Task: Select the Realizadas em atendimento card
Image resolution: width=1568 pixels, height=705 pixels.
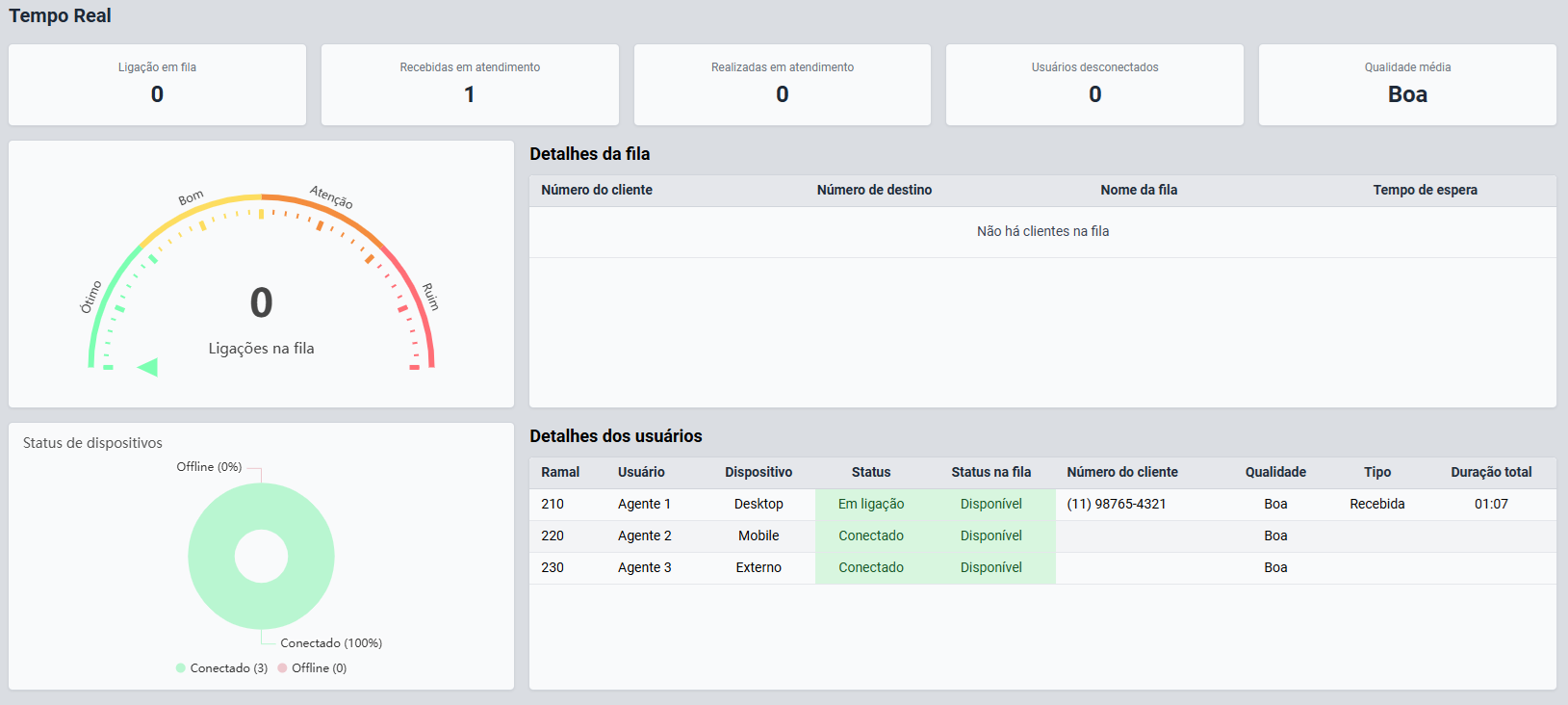Action: (782, 85)
